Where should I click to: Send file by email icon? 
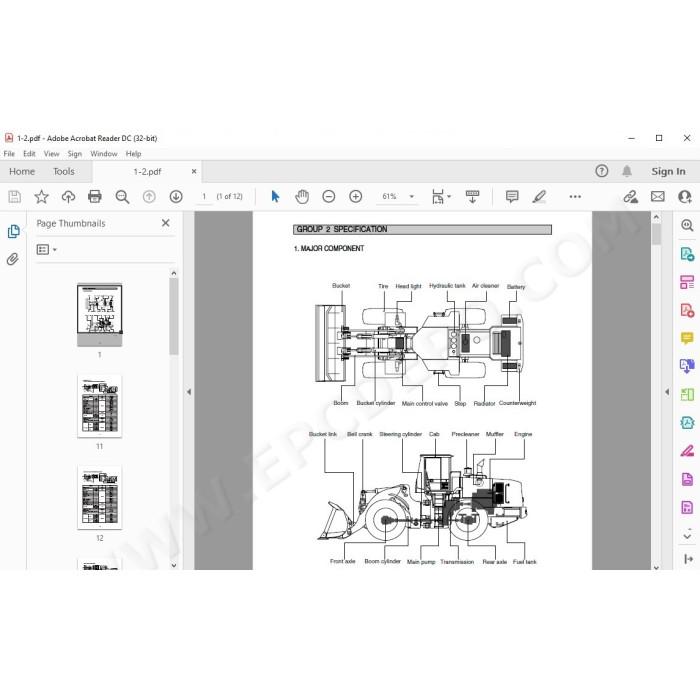point(658,196)
